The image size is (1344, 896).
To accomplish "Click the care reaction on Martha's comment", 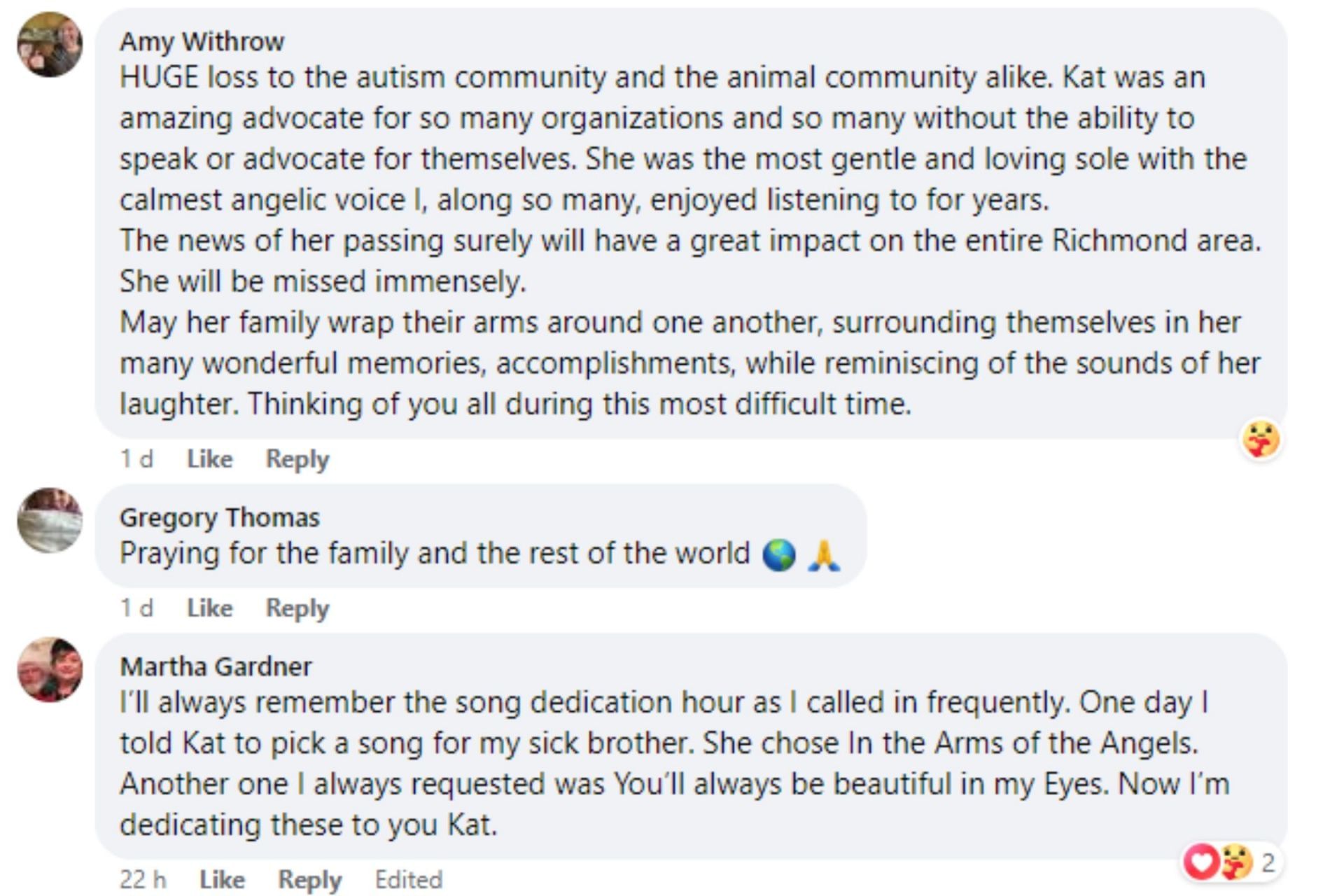I will pos(1235,862).
